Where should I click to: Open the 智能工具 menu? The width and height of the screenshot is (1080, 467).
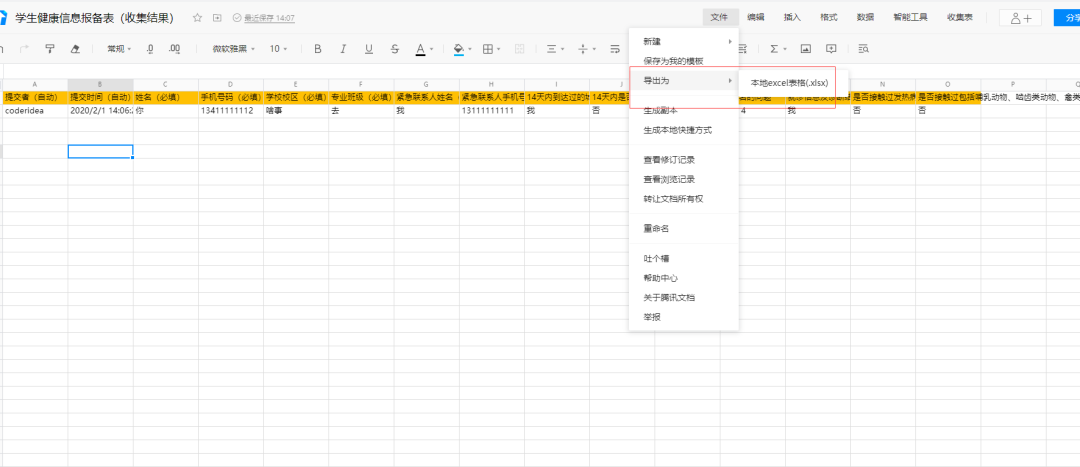coord(910,17)
